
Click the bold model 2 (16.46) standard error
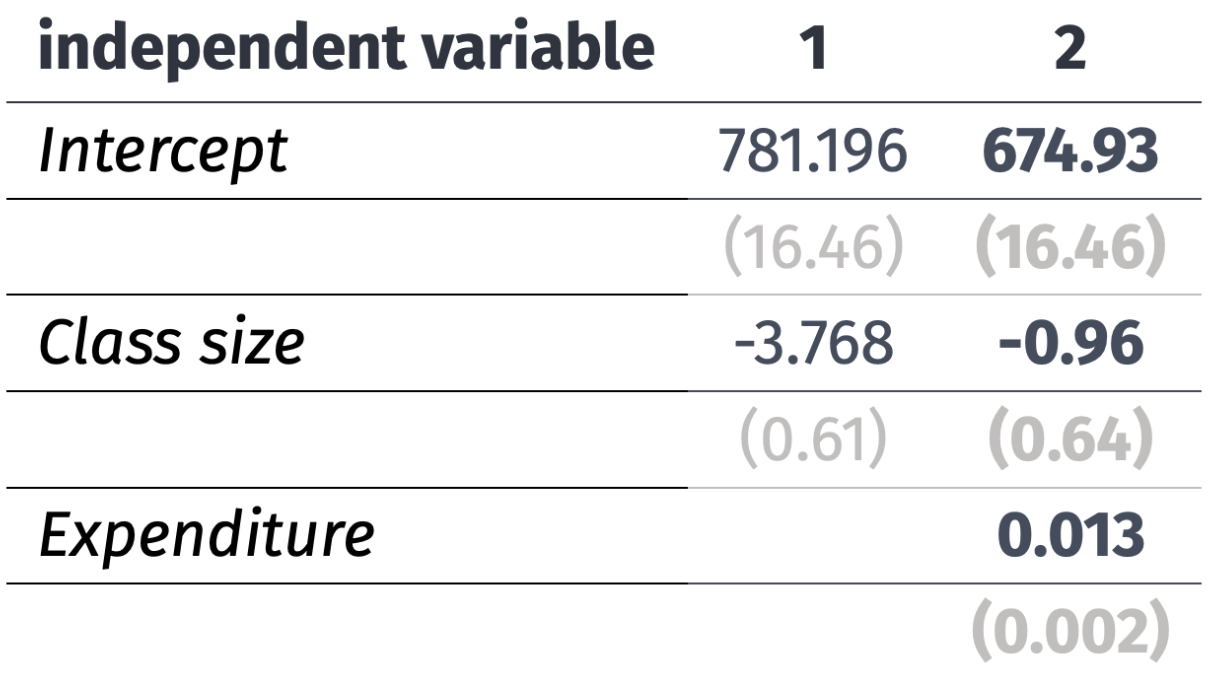point(1069,250)
